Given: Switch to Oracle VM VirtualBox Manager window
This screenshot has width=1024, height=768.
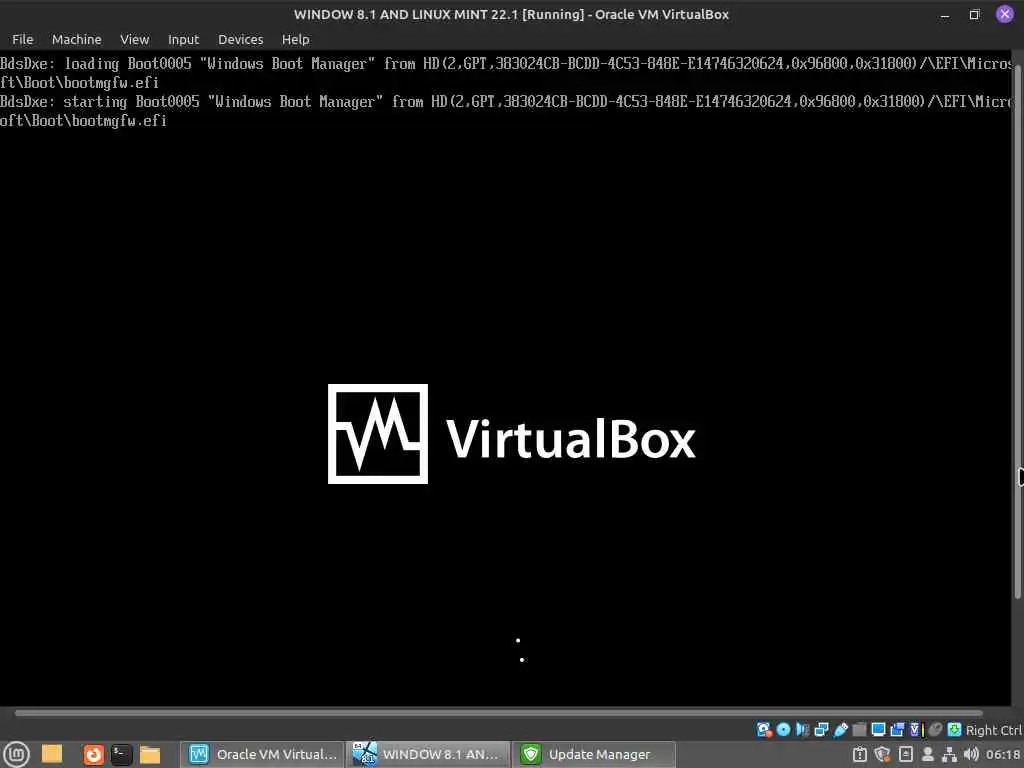Looking at the screenshot, I should [262, 754].
